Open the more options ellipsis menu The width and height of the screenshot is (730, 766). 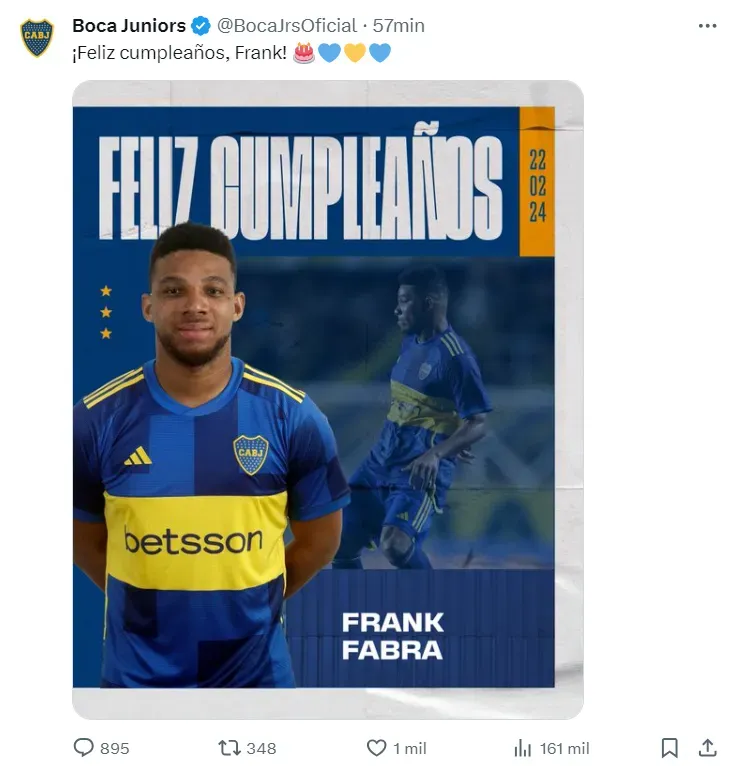point(707,26)
